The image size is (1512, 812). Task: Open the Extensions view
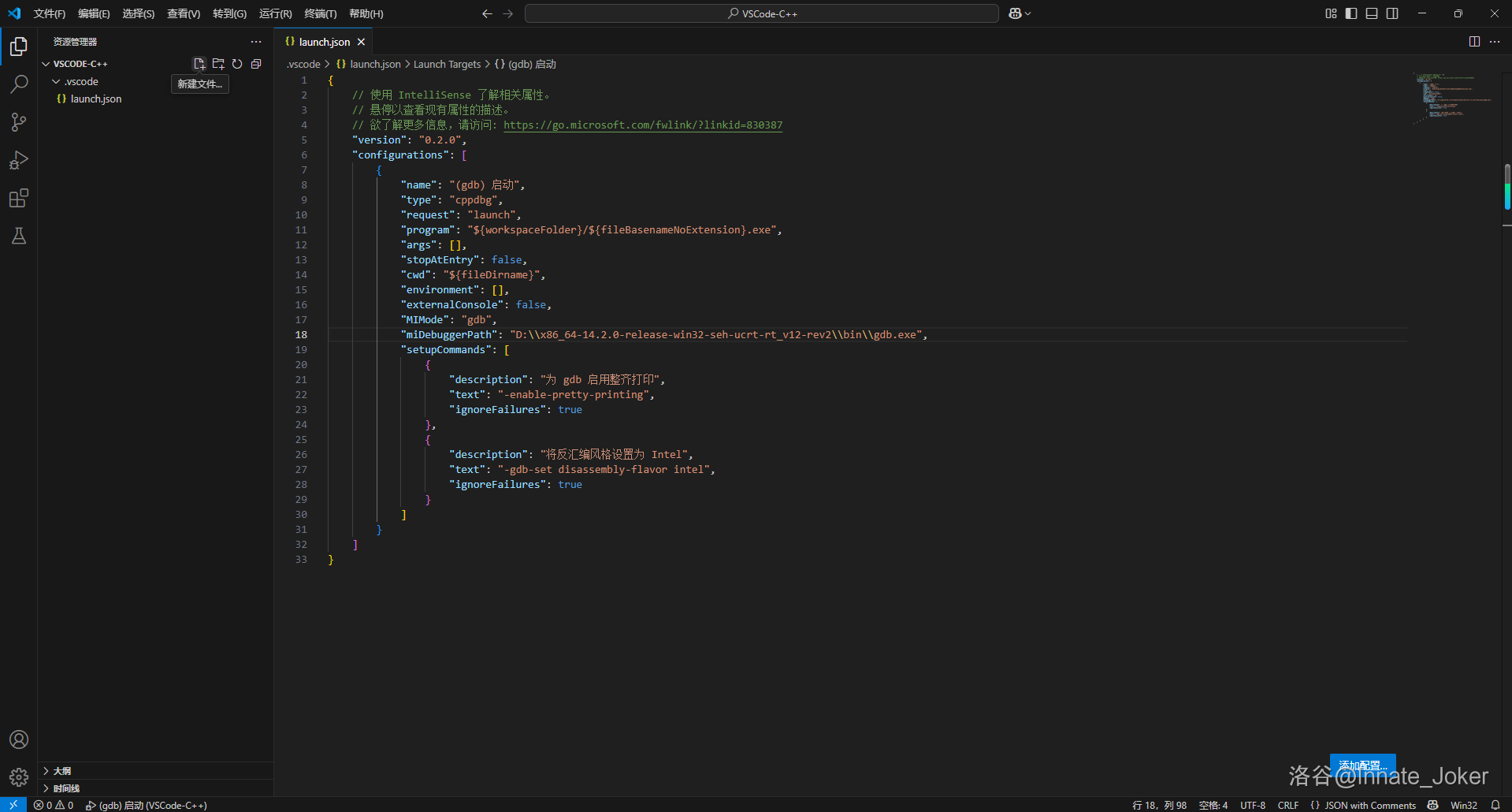19,199
